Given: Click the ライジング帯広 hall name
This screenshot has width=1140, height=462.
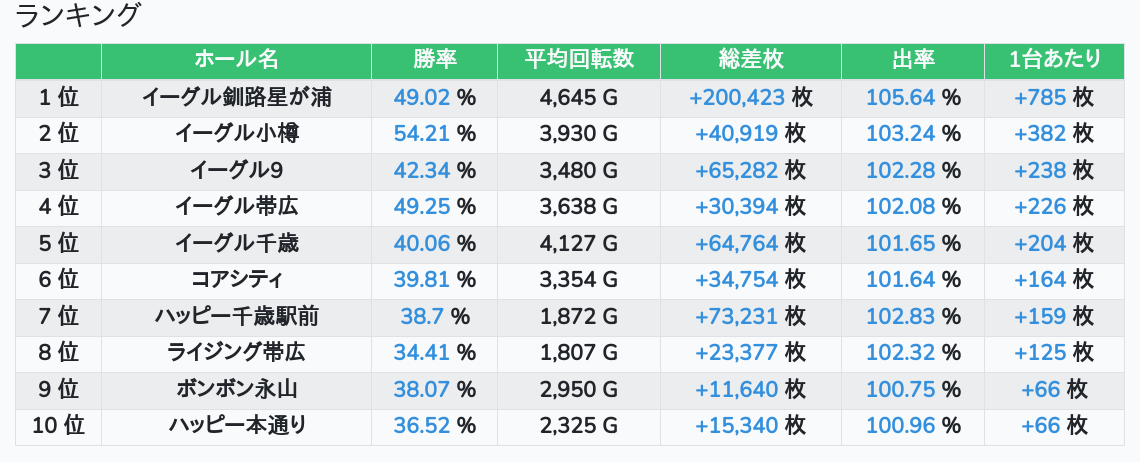Looking at the screenshot, I should tap(236, 353).
